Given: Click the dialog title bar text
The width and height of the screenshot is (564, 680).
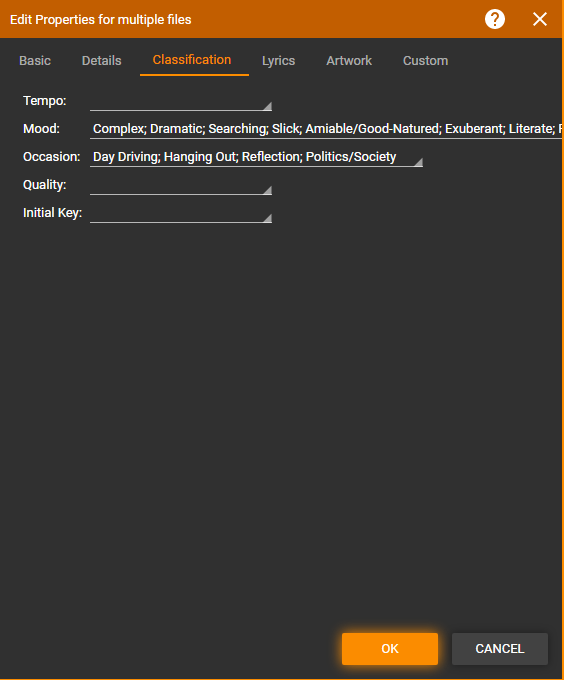Looking at the screenshot, I should [x=101, y=20].
